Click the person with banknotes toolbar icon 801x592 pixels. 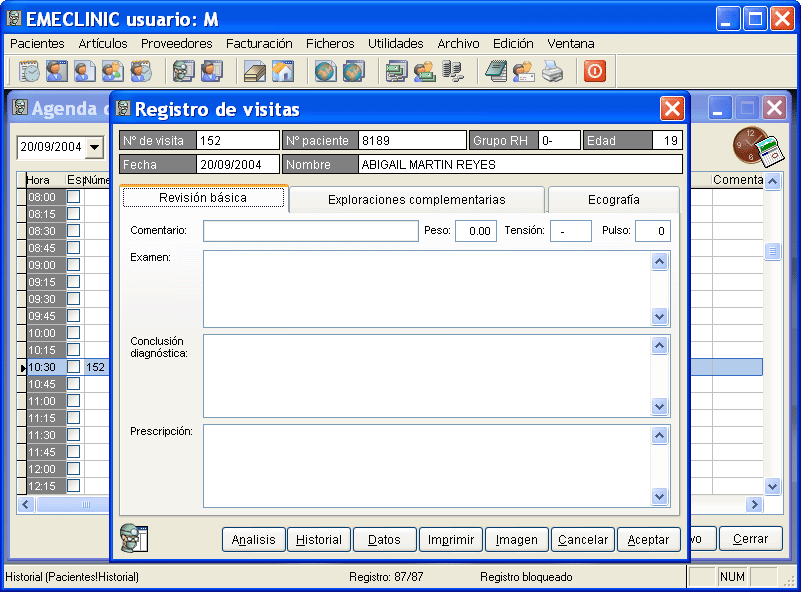click(425, 71)
